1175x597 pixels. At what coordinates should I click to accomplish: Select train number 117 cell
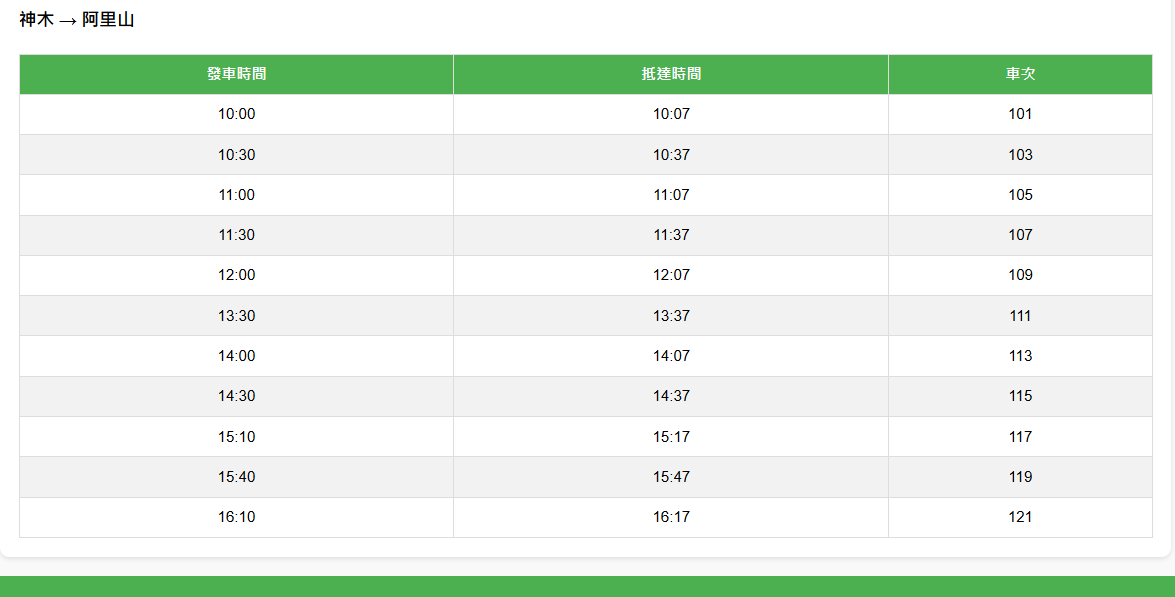1020,437
